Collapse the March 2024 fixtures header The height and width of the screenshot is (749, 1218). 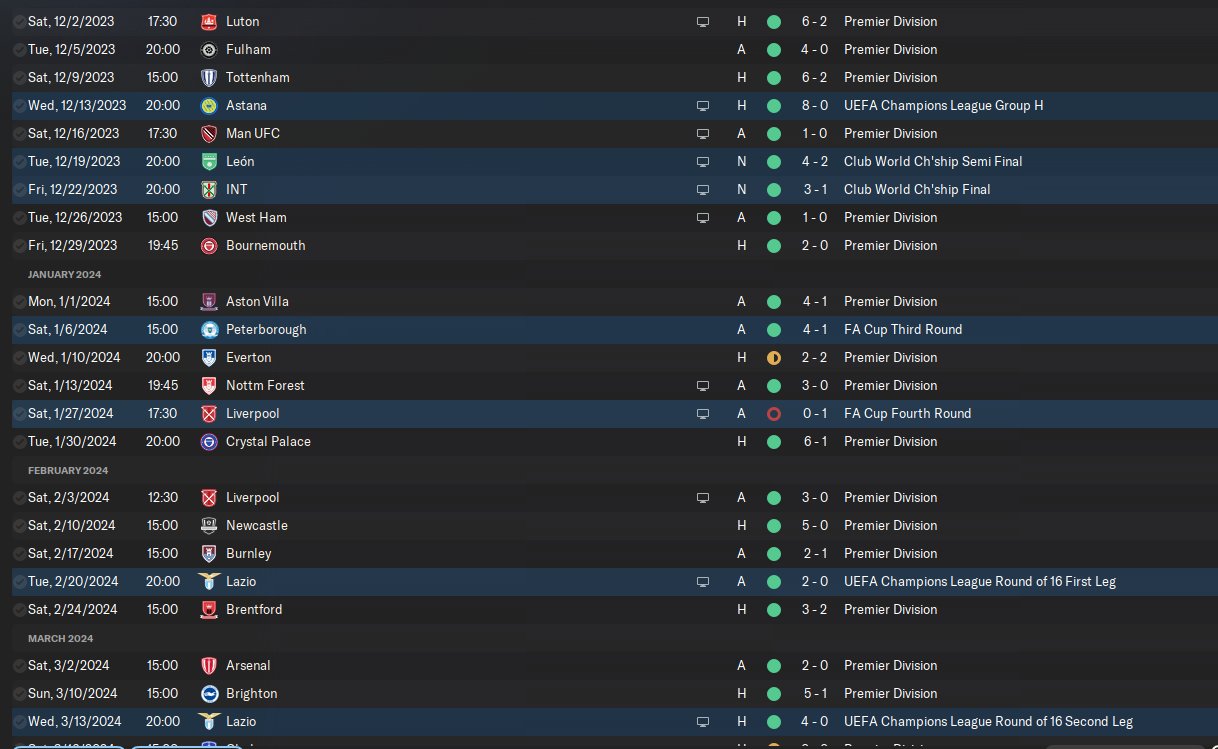[61, 638]
